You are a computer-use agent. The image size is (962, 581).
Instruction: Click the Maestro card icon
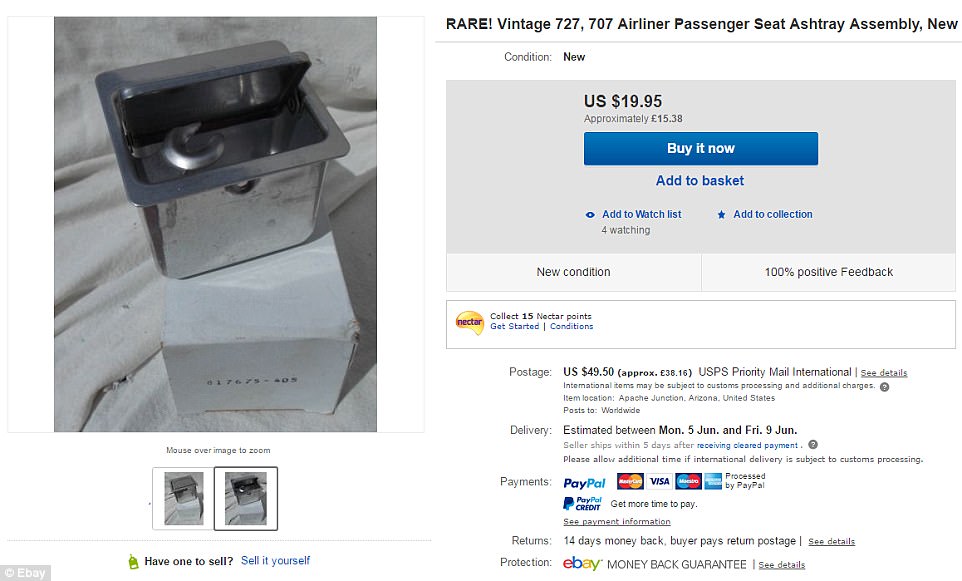pyautogui.click(x=687, y=481)
